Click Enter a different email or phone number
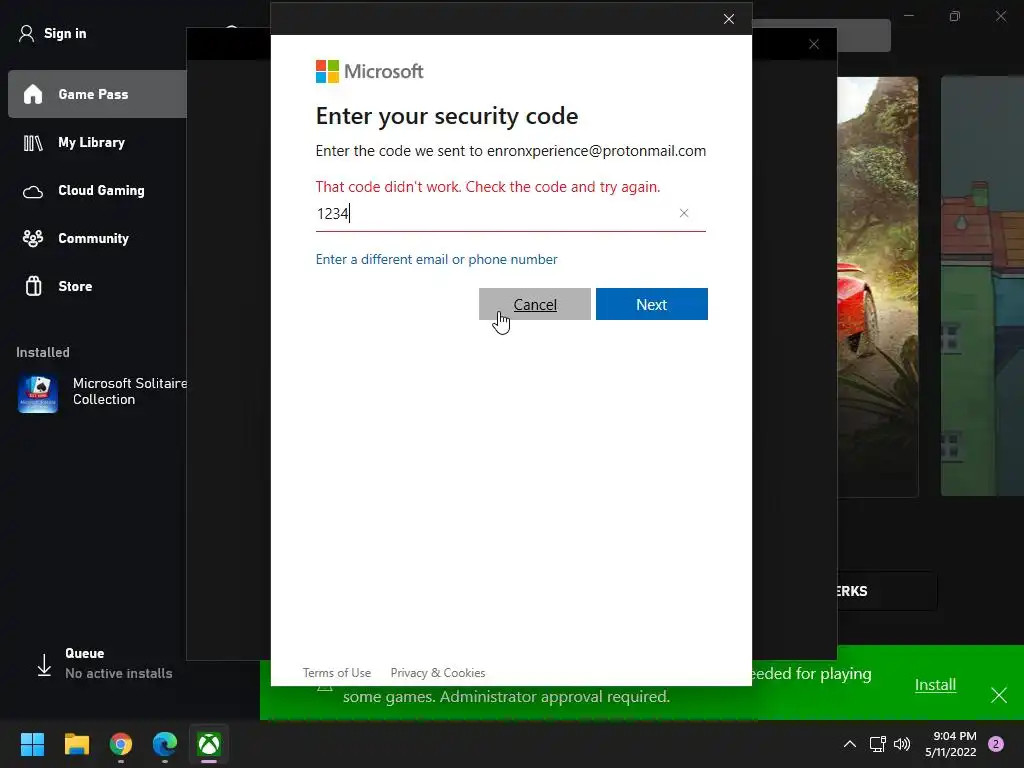 (436, 259)
